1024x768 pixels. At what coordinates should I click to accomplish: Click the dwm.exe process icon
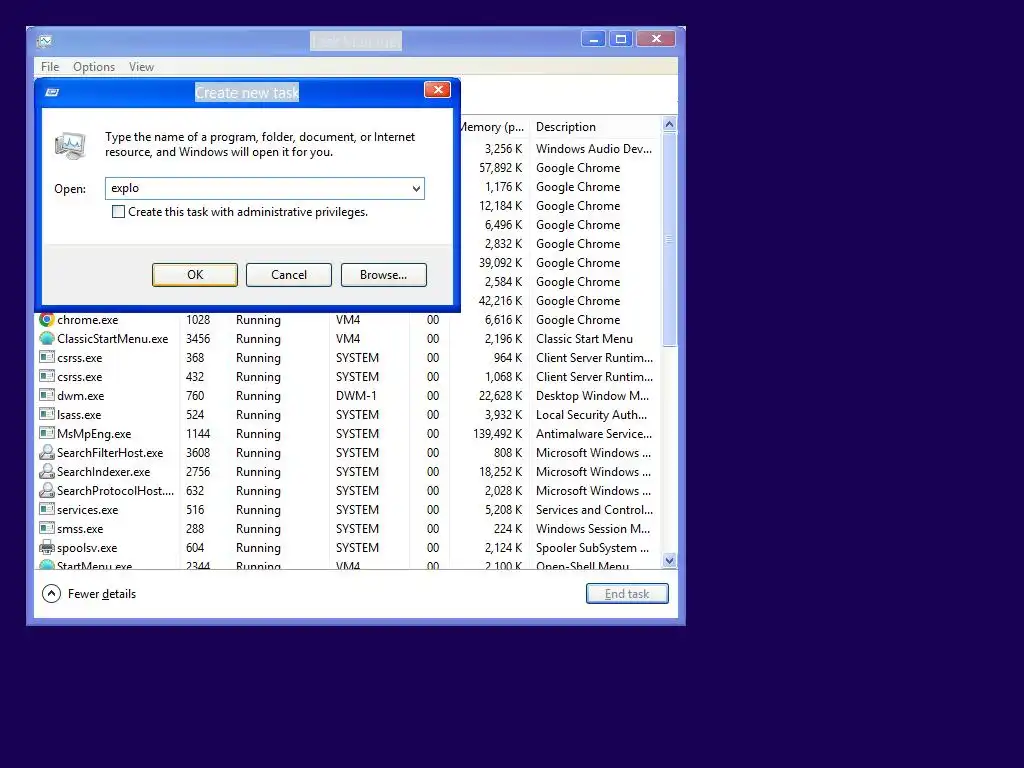pyautogui.click(x=46, y=396)
